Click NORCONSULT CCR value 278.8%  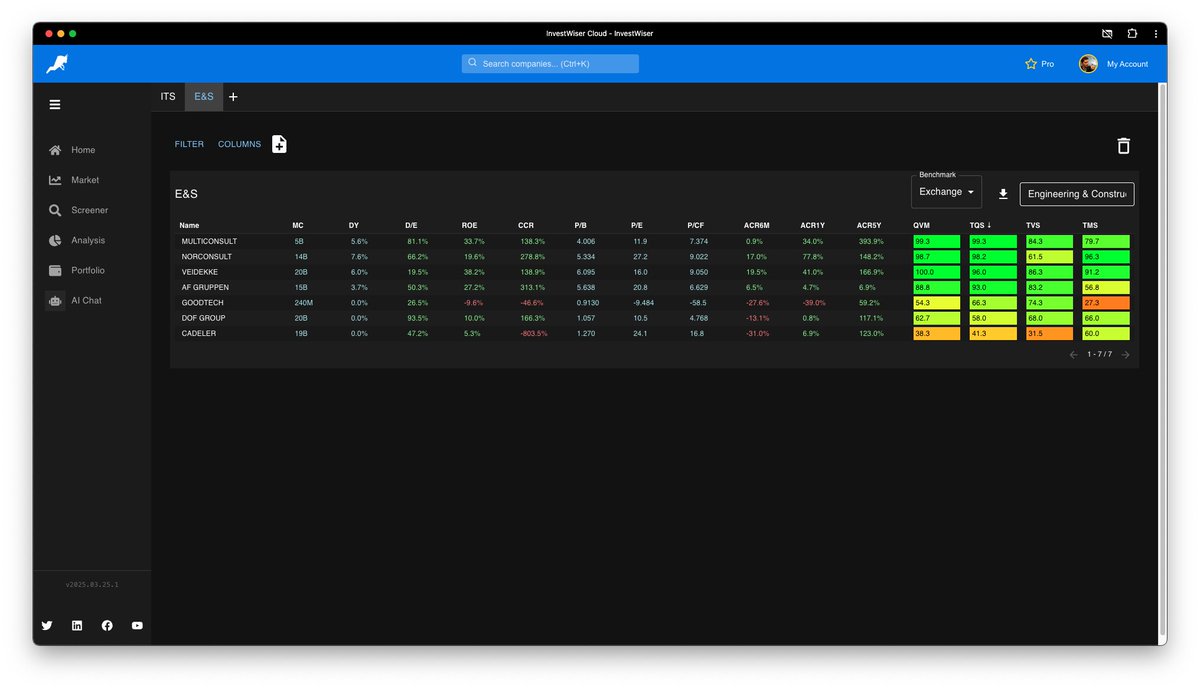532,257
